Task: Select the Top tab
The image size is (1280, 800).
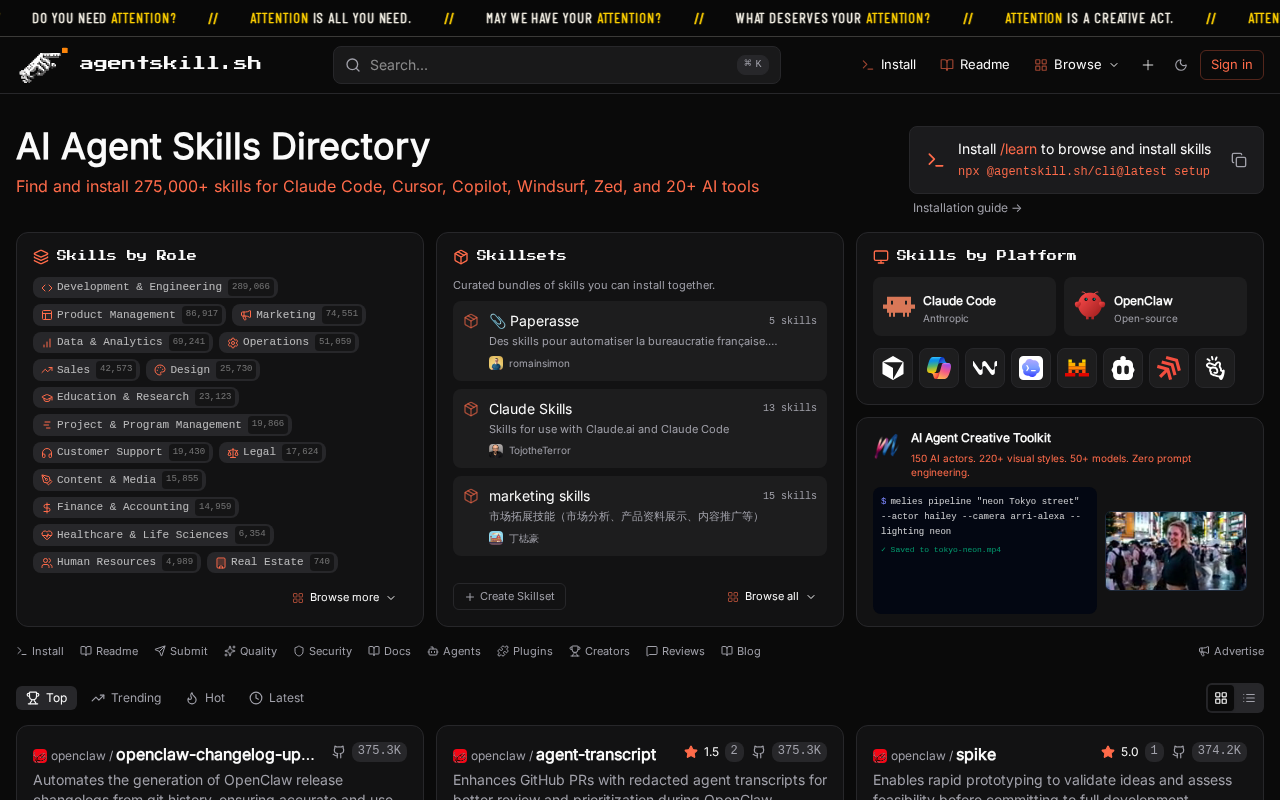Action: pos(47,698)
